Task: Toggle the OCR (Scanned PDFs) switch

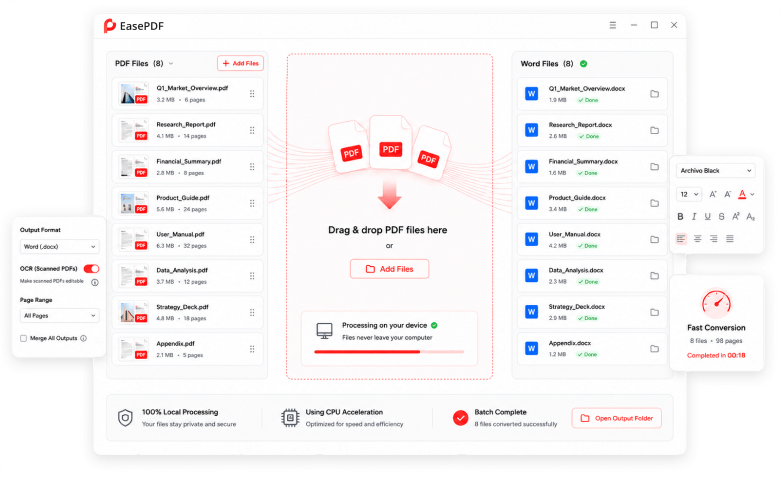Action: tap(92, 269)
